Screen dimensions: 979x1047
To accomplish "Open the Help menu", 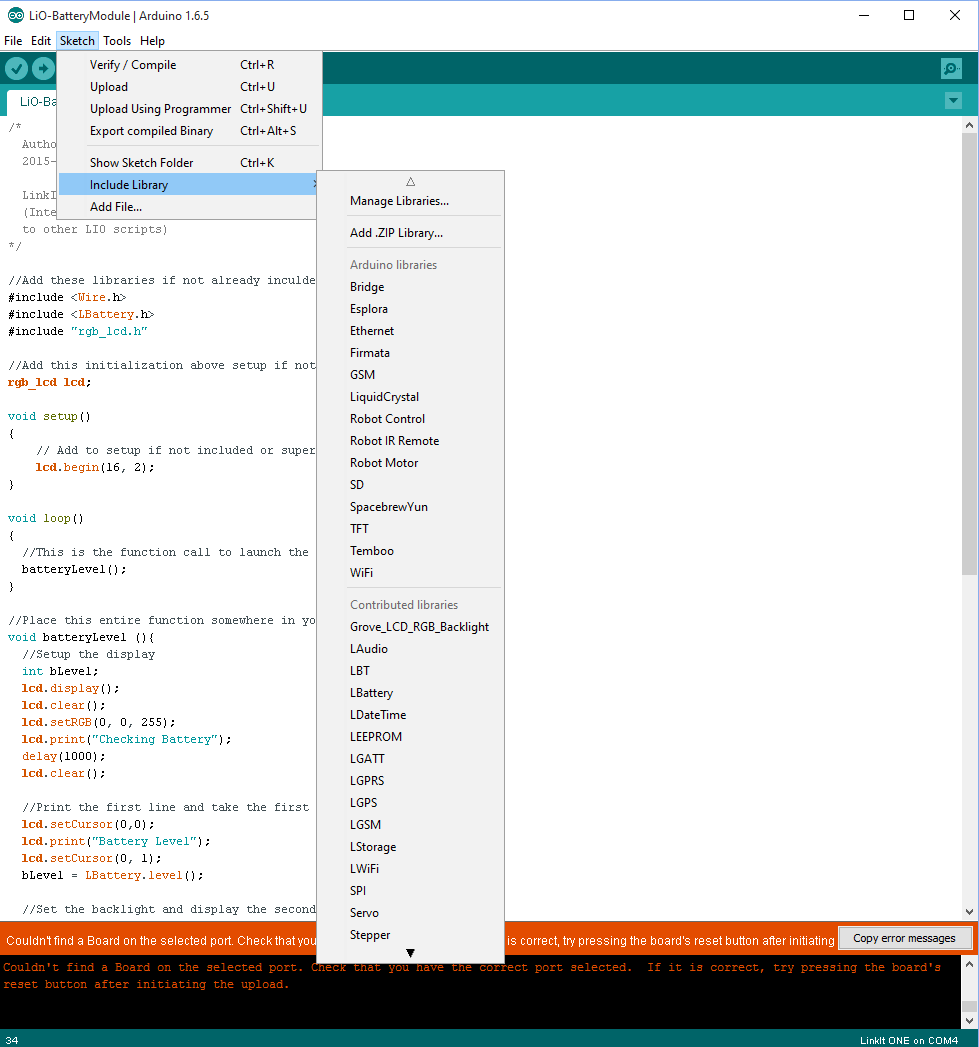I will coord(152,41).
